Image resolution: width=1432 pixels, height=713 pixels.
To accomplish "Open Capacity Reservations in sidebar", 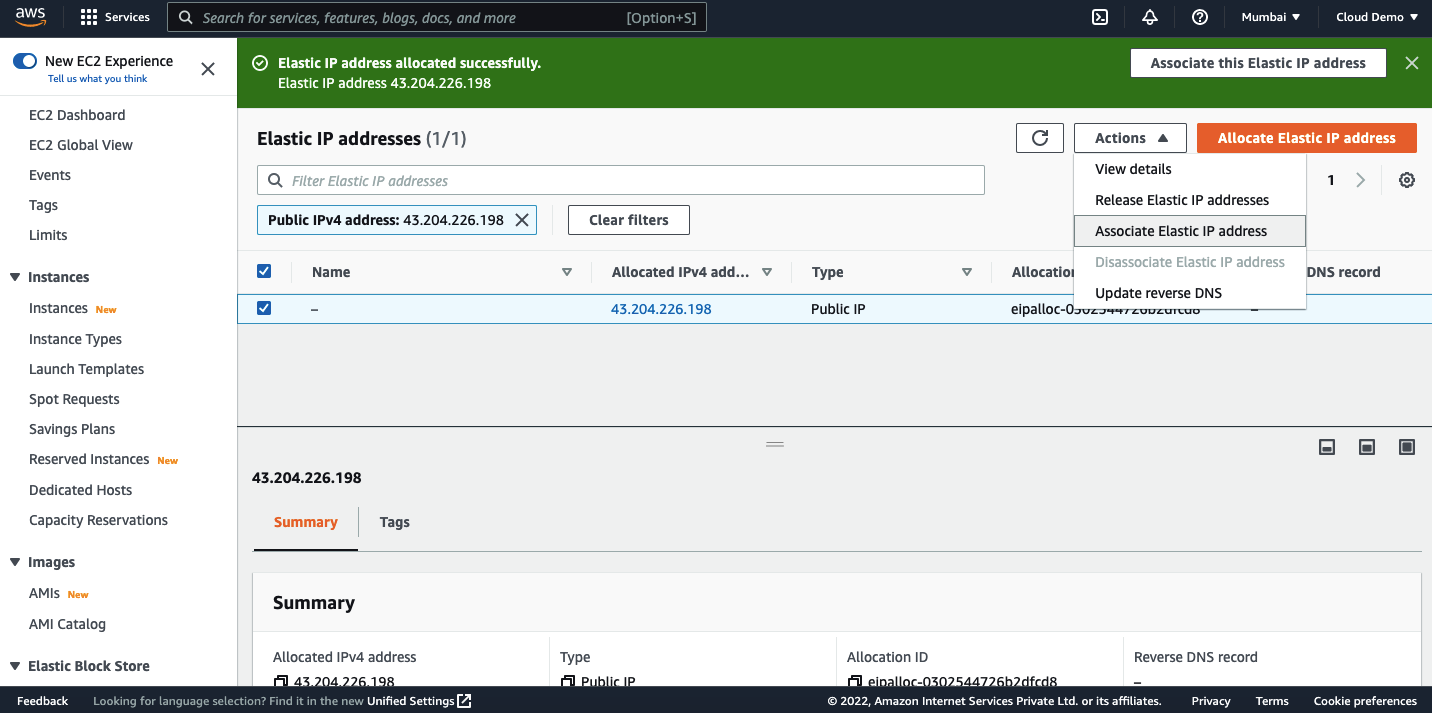I will point(98,520).
